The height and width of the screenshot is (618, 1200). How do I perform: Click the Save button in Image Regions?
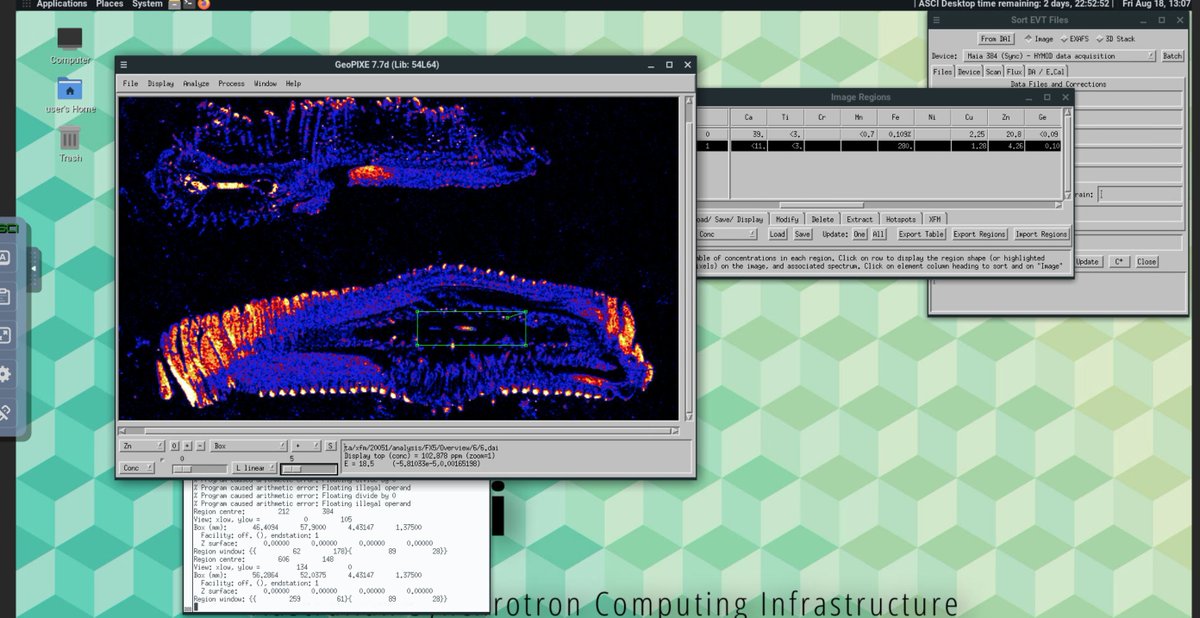802,234
